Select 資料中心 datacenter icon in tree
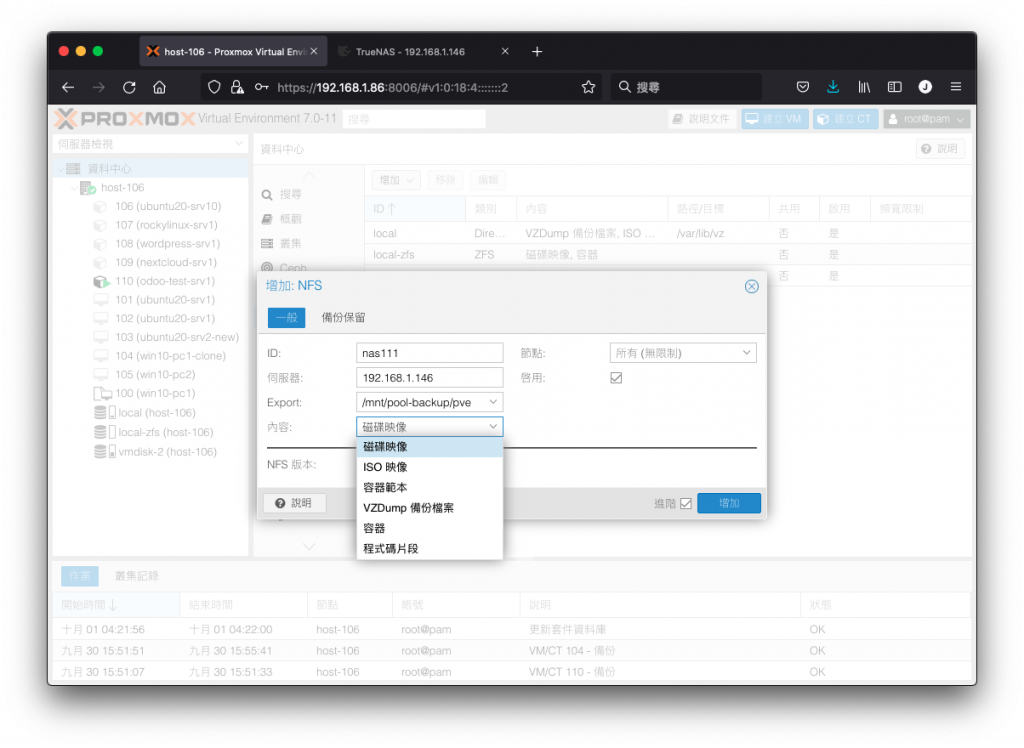Screen dimensions: 1024x748 pyautogui.click(x=74, y=169)
